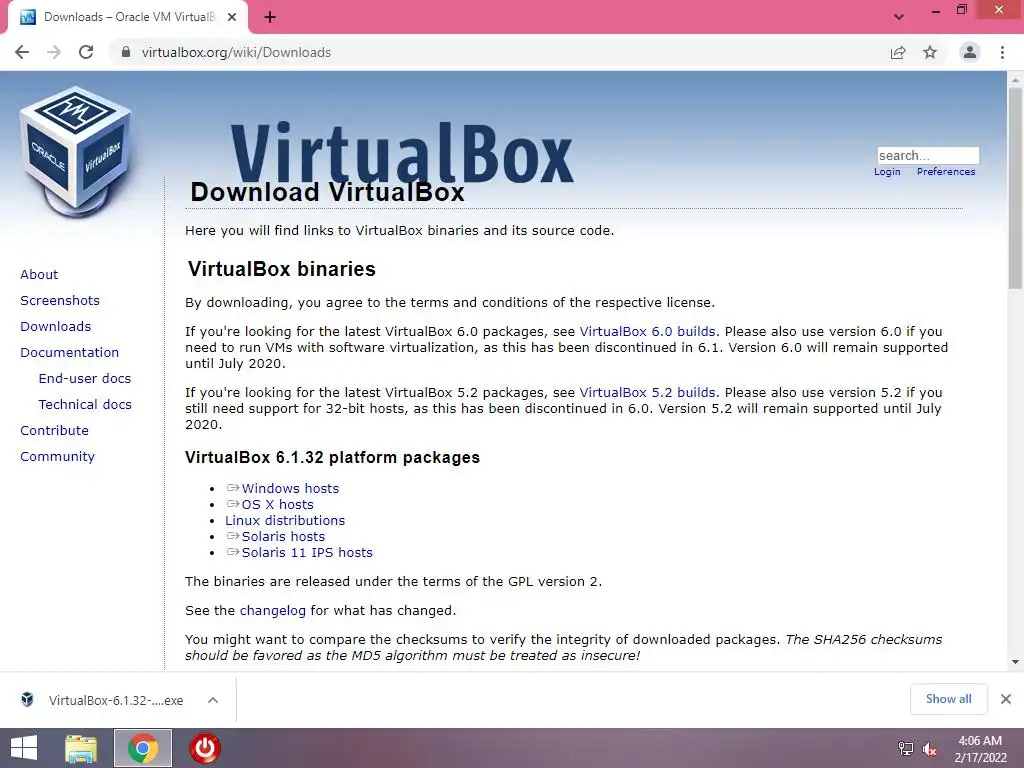Screen dimensions: 1024x768
Task: Download the Windows hosts package
Action: click(x=290, y=488)
